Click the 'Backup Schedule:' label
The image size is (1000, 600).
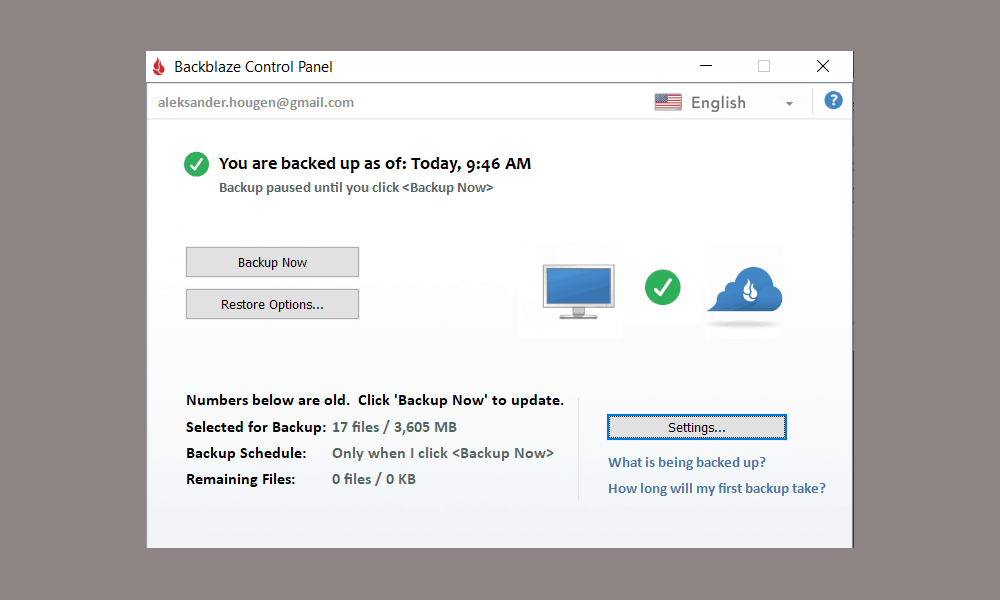point(246,453)
